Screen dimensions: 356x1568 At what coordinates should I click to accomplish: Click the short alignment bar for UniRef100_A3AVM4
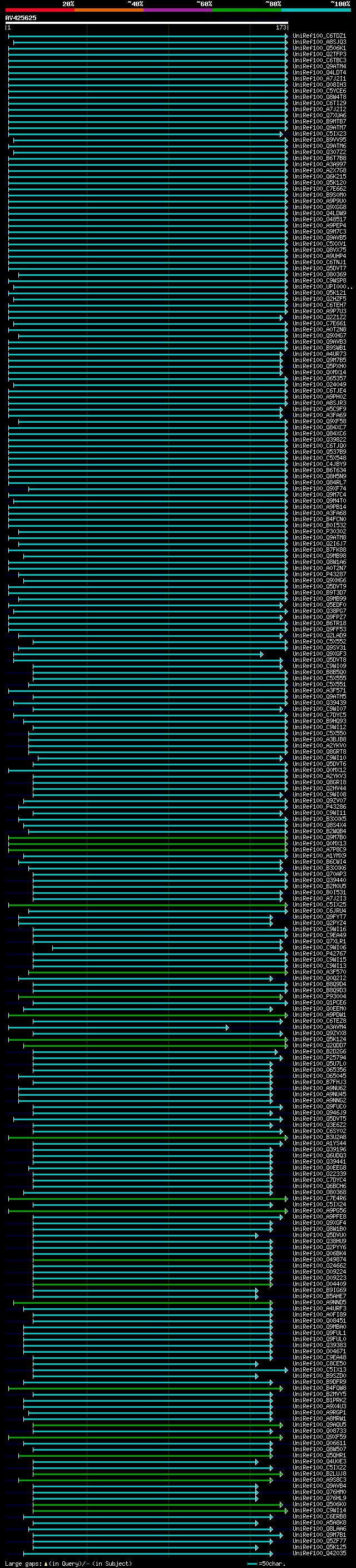click(x=118, y=1027)
